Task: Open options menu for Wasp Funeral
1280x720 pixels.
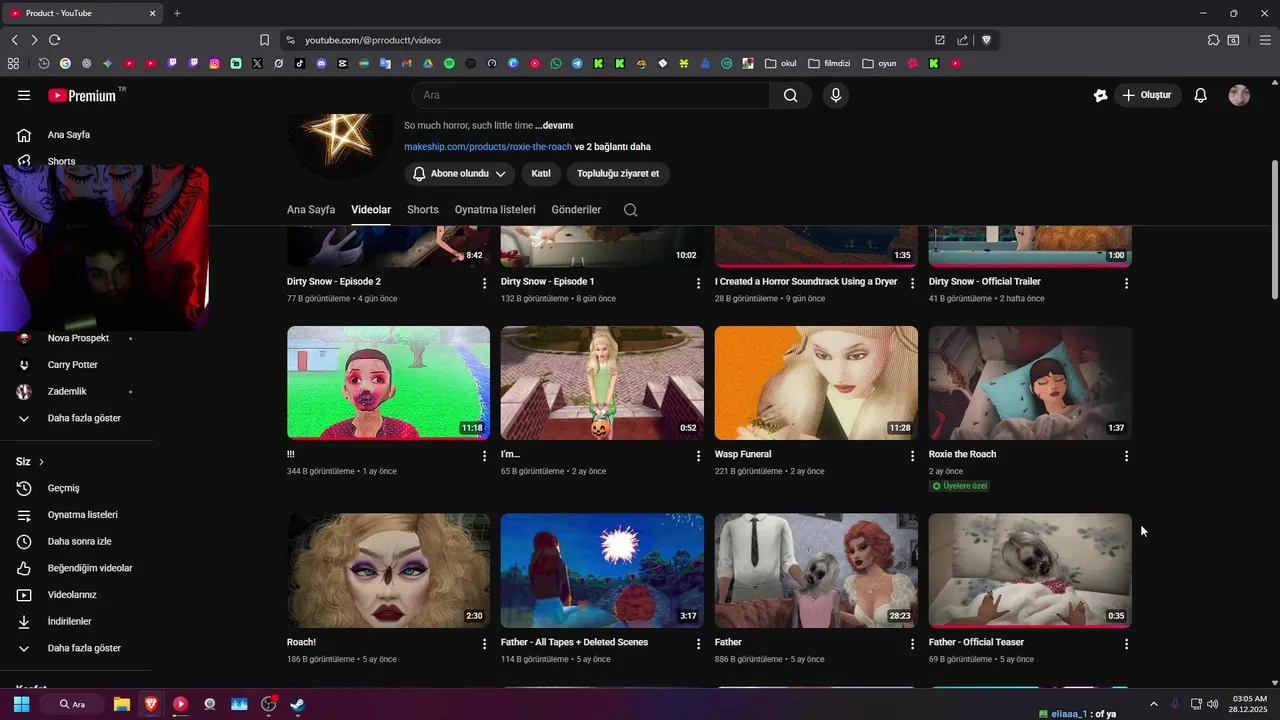Action: pyautogui.click(x=912, y=456)
